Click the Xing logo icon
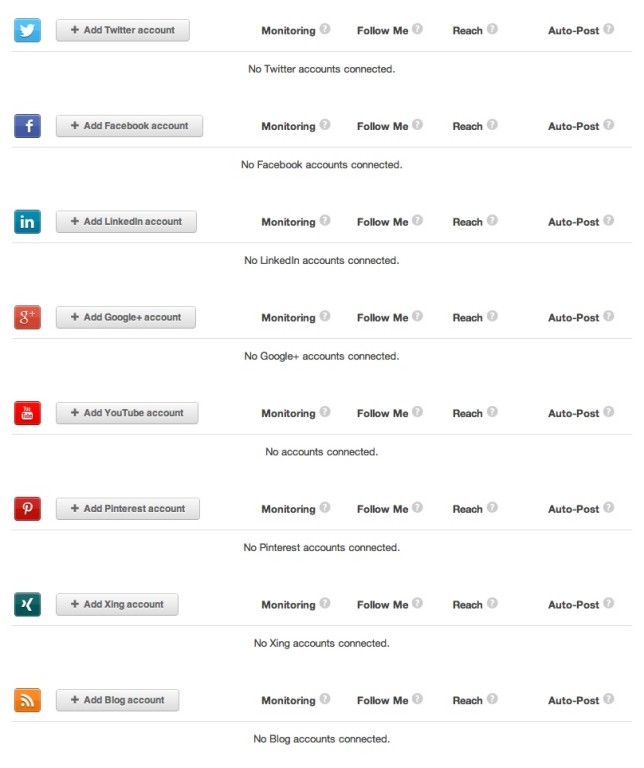 (27, 604)
